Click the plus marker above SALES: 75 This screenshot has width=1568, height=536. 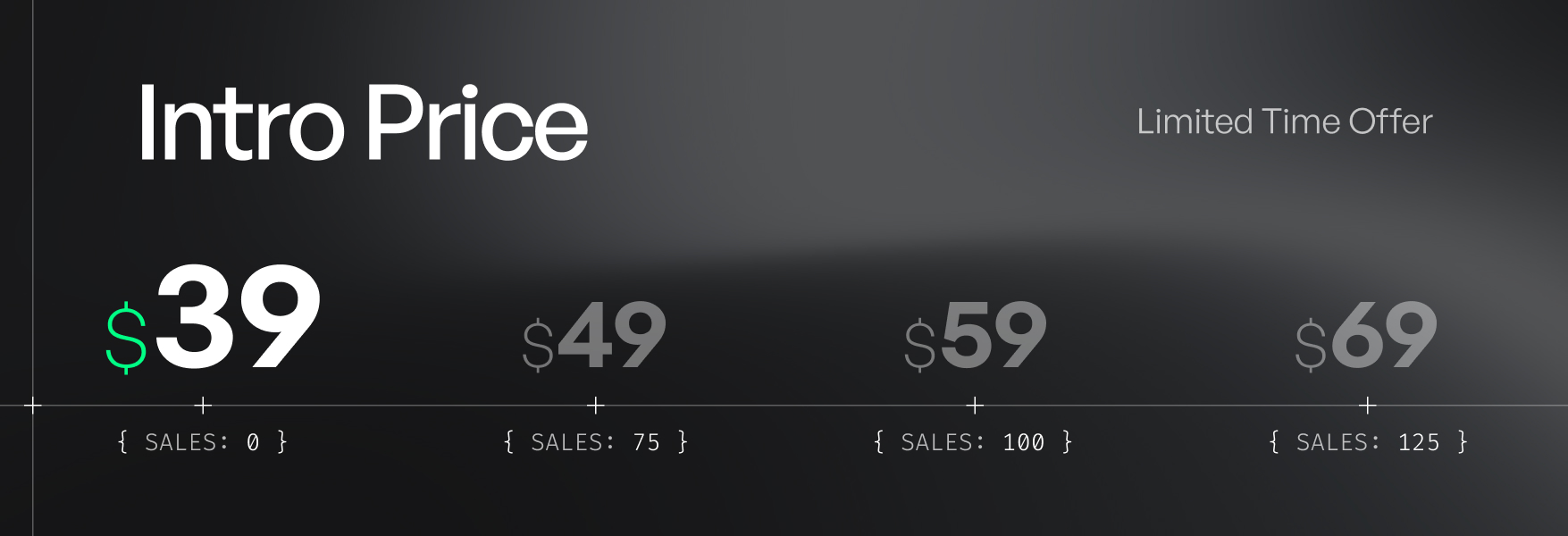pyautogui.click(x=596, y=406)
